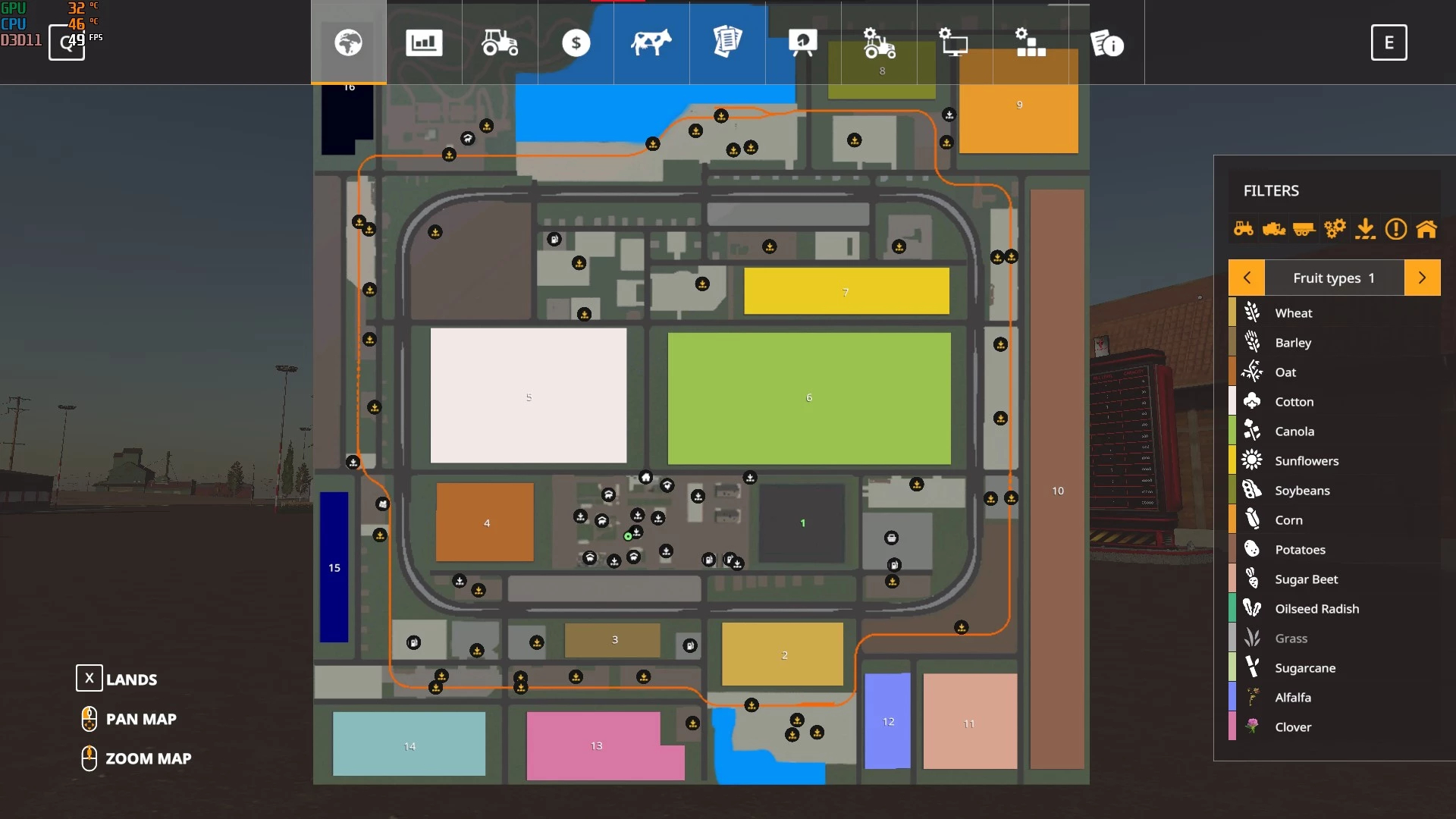The image size is (1456, 819).
Task: Go to previous fruit types page
Action: pyautogui.click(x=1247, y=278)
